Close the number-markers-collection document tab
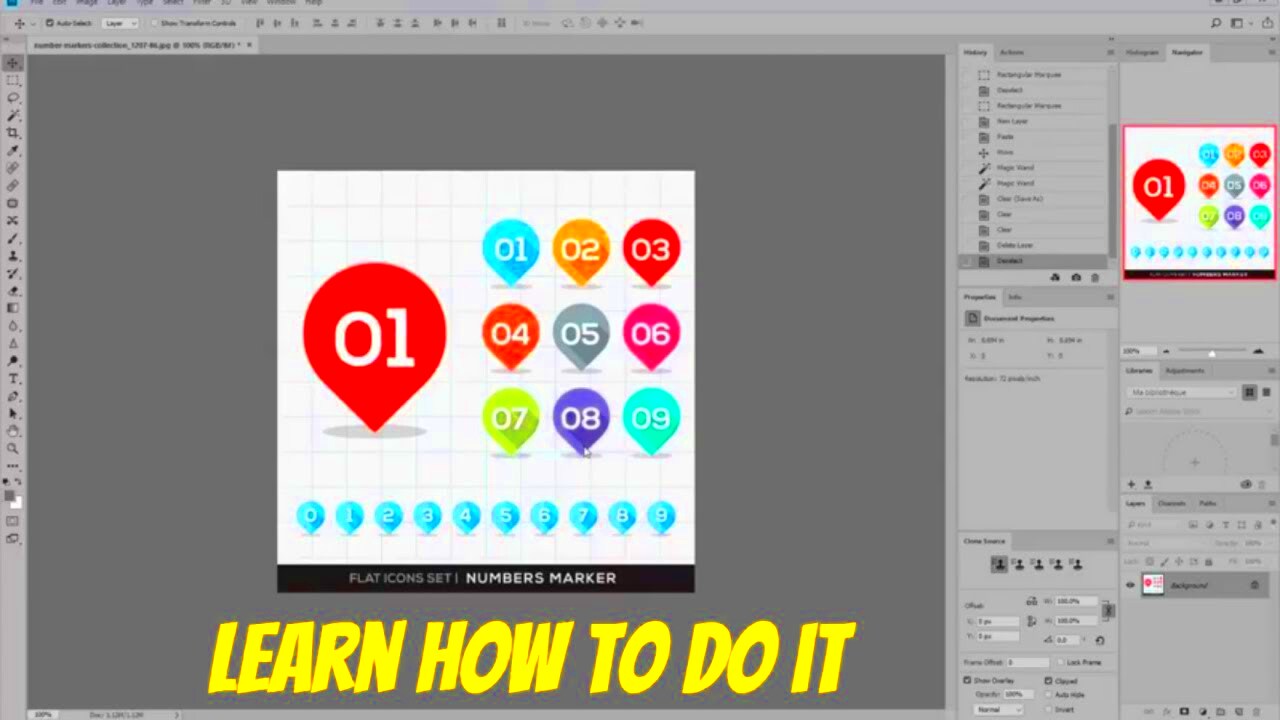 (x=249, y=45)
